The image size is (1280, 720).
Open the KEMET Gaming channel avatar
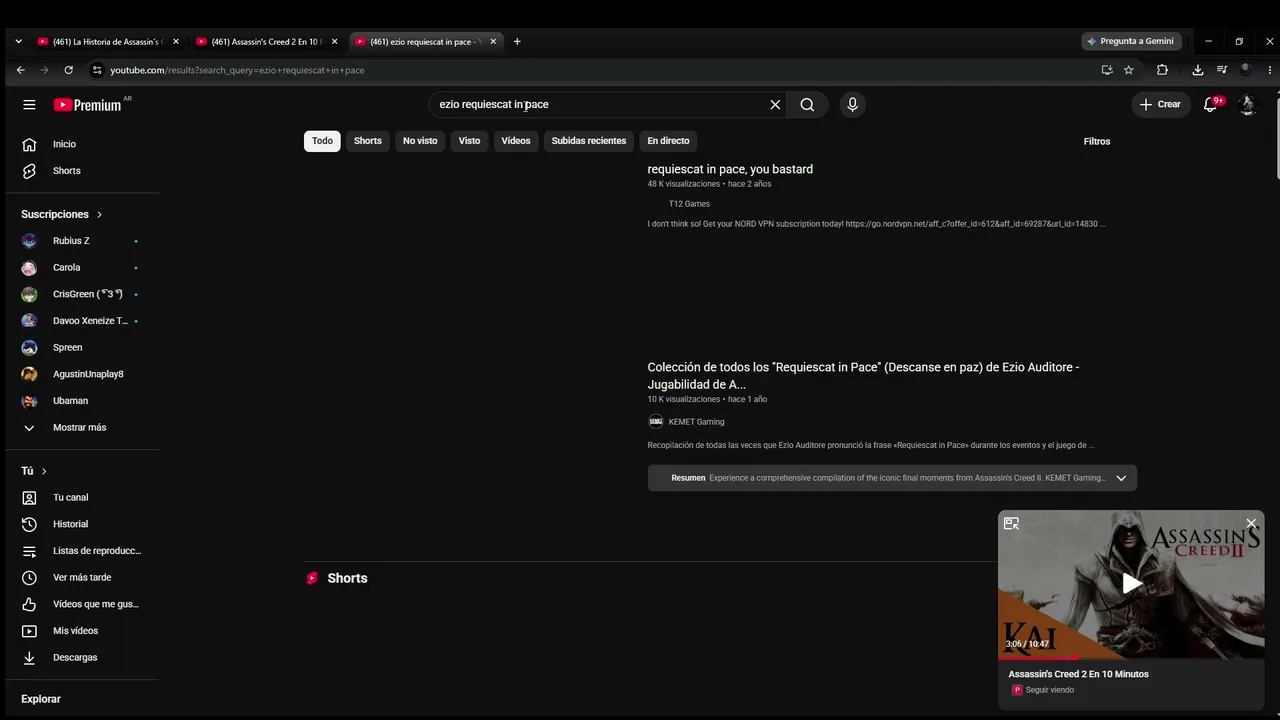pos(656,422)
